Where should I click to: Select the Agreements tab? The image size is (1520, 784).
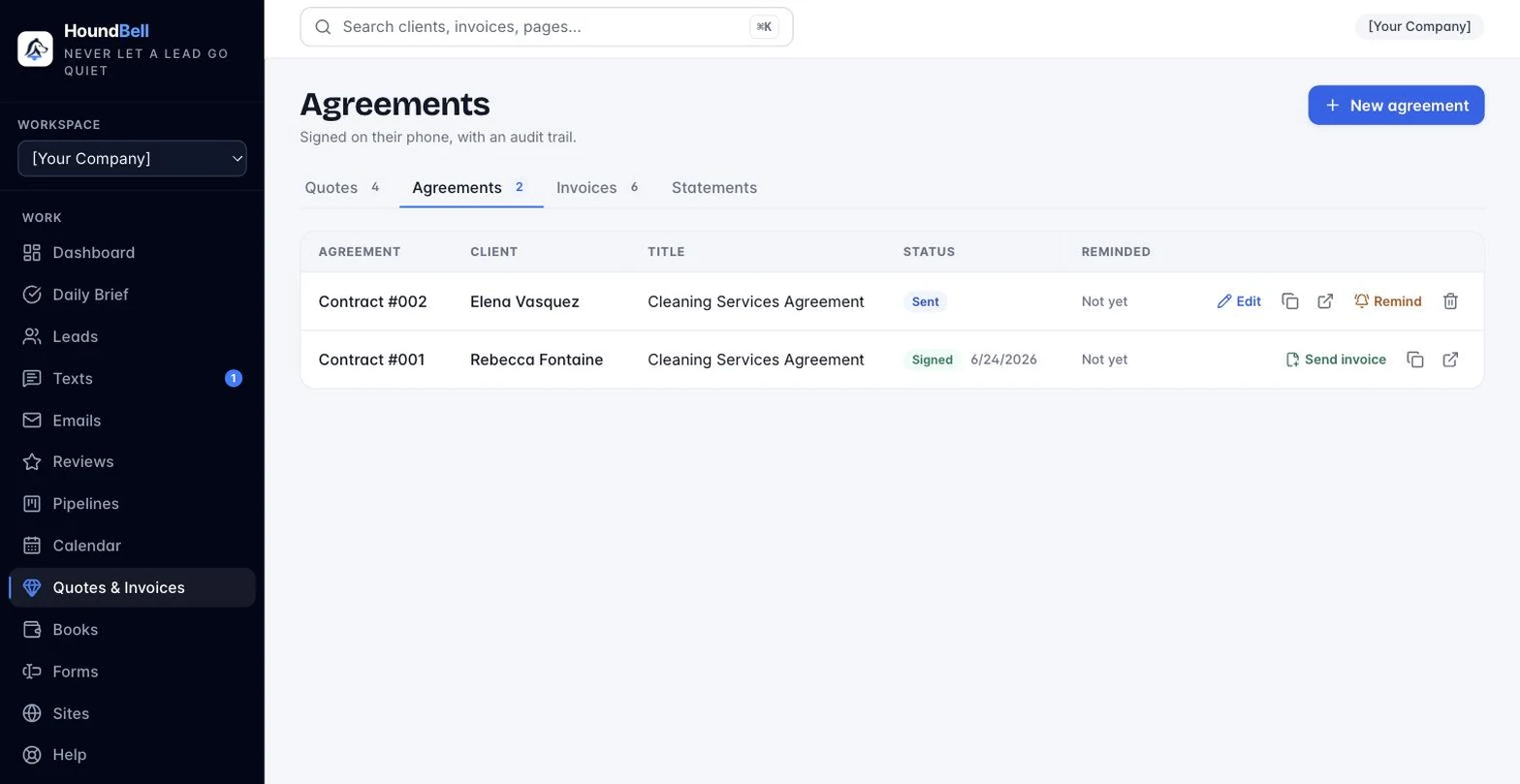[x=470, y=188]
